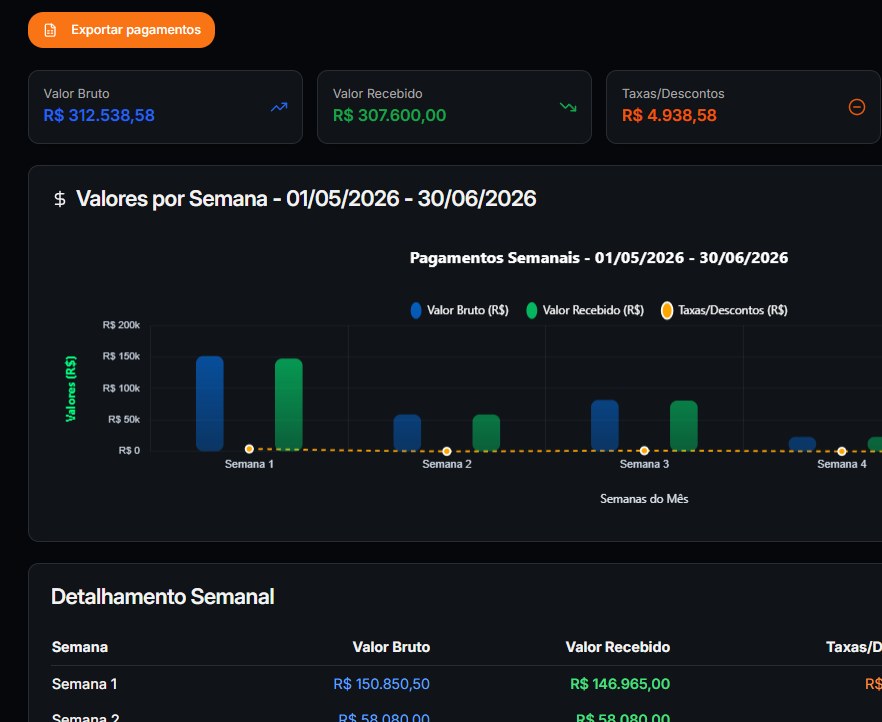Click the R$ 312.538,58 Valor Bruto total

[x=99, y=115]
